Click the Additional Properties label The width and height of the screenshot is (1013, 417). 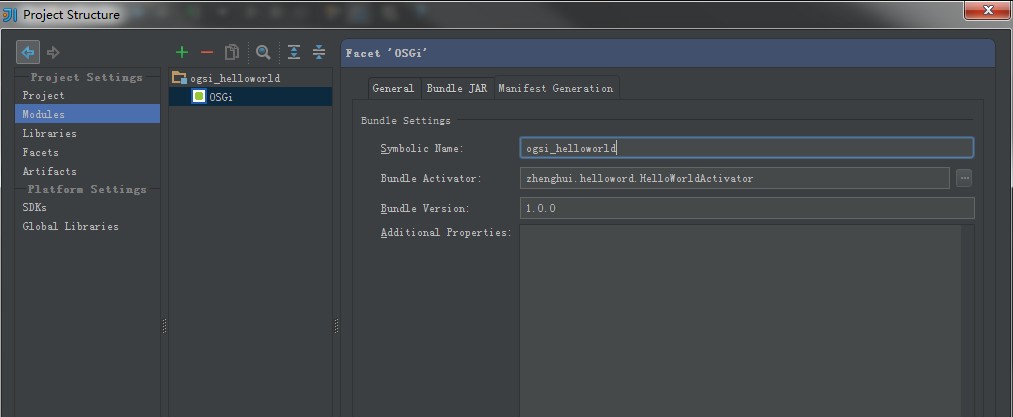tap(446, 232)
